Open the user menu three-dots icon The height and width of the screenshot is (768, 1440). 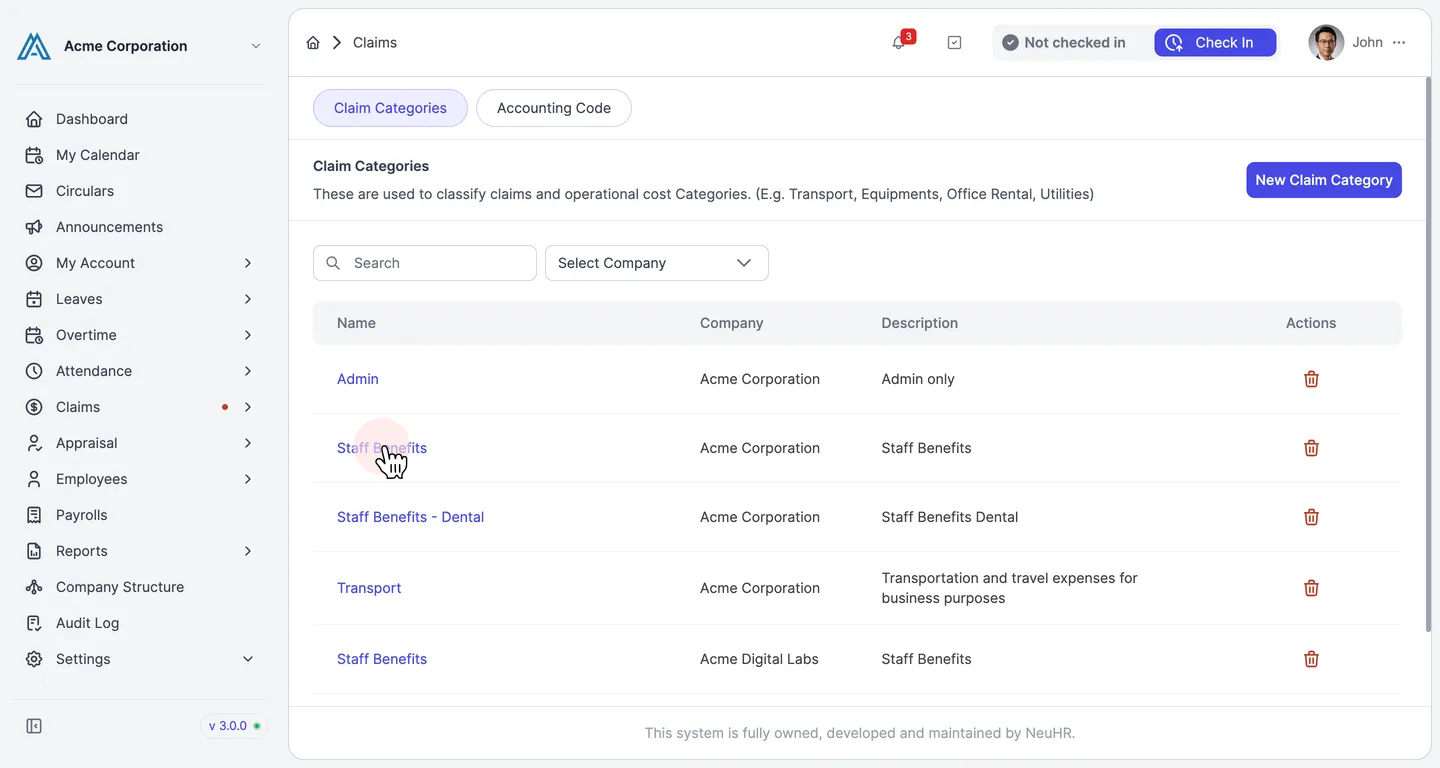pos(1399,42)
